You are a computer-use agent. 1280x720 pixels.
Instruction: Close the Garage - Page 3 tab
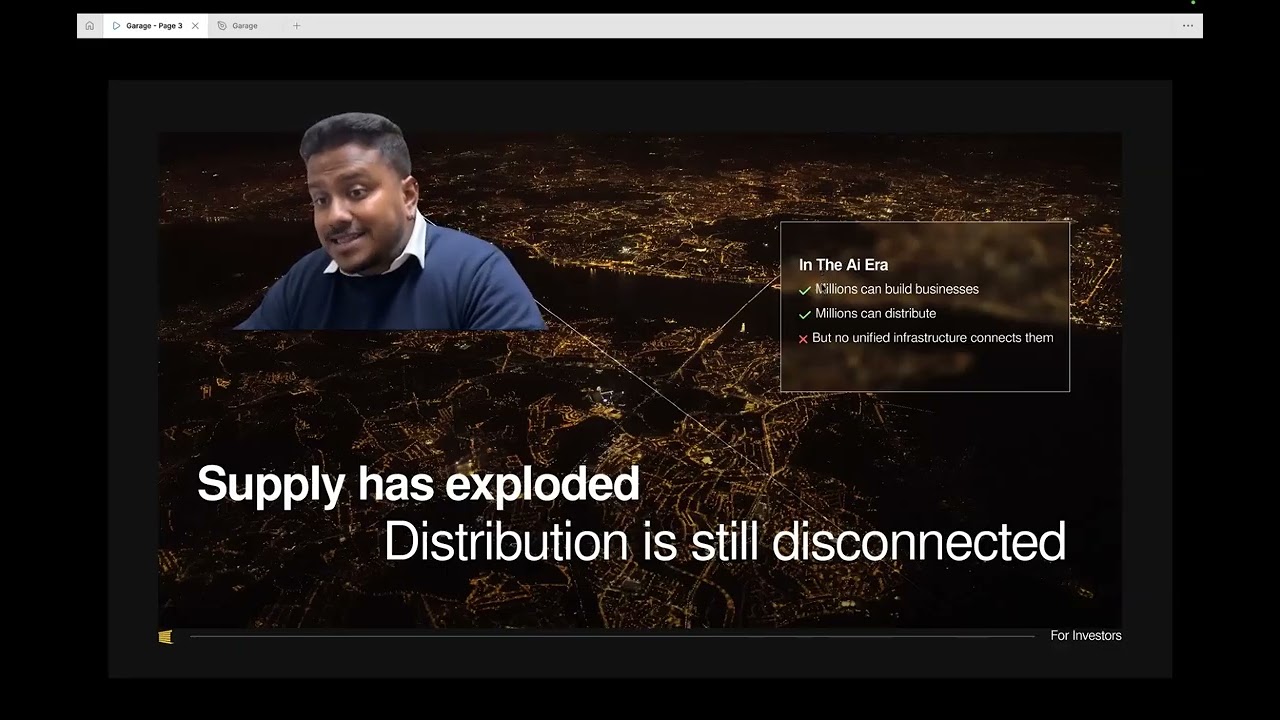(195, 26)
